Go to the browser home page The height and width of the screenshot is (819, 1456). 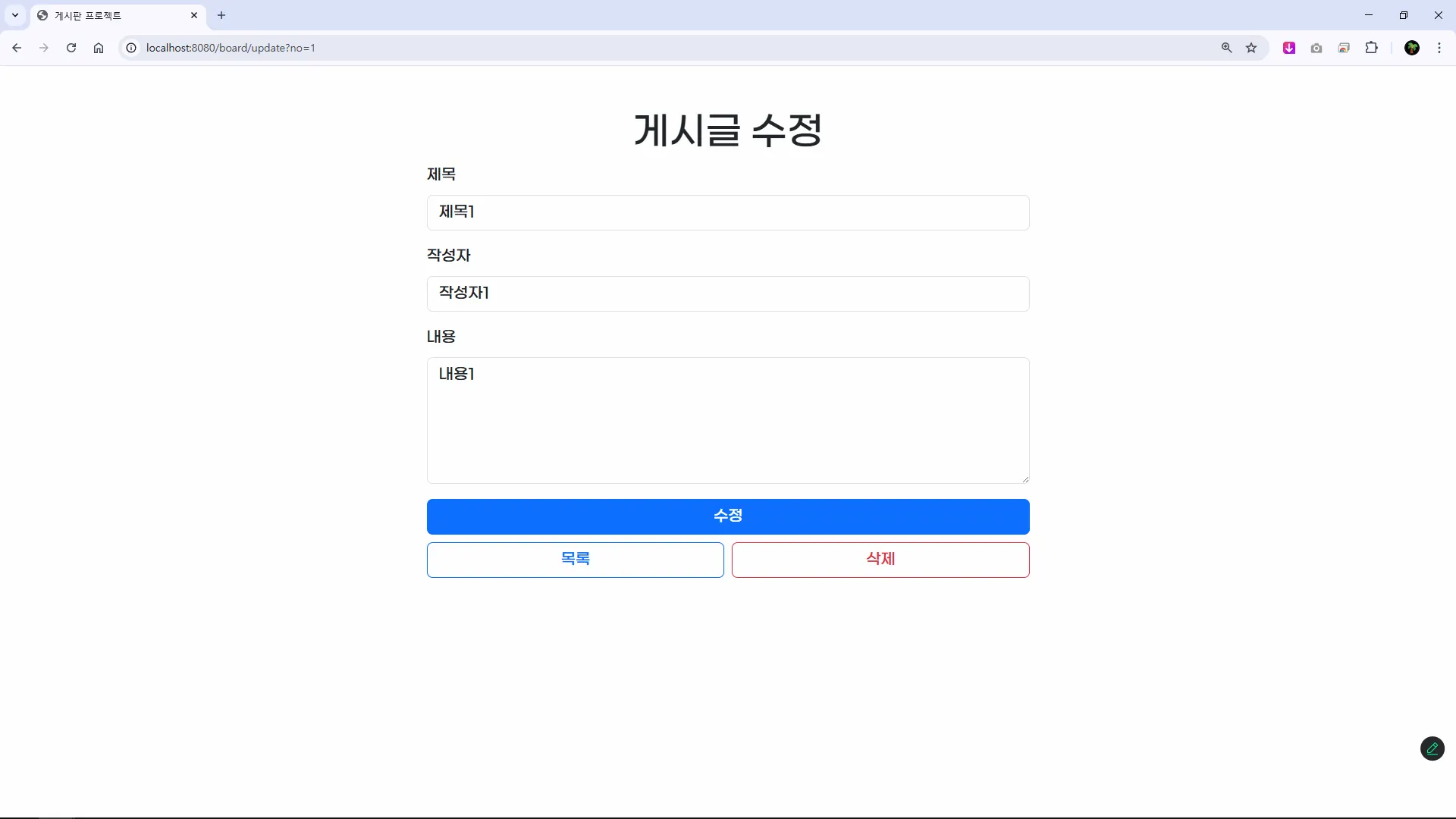point(99,48)
